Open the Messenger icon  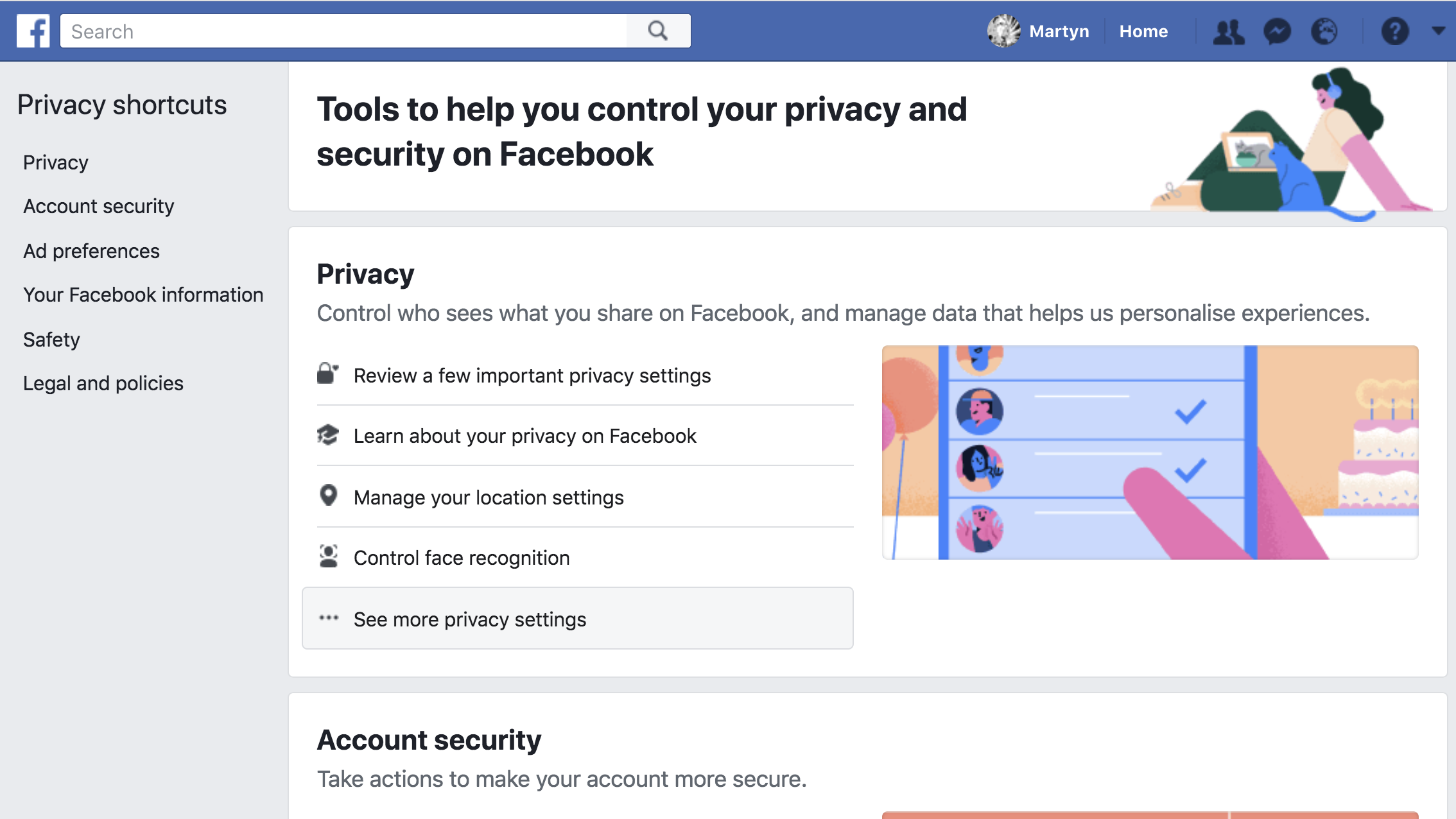click(1277, 31)
